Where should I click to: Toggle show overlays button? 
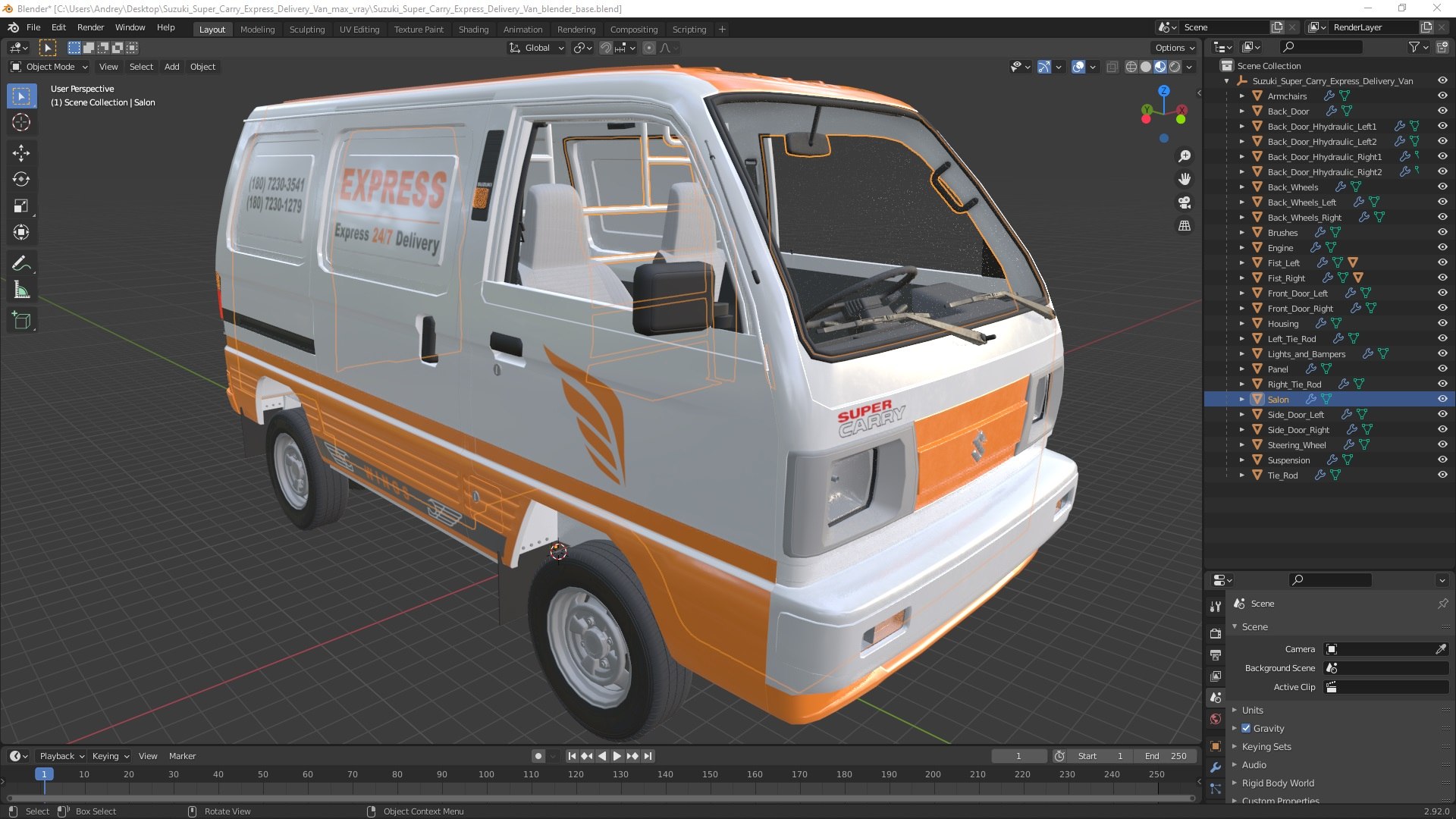1078,67
